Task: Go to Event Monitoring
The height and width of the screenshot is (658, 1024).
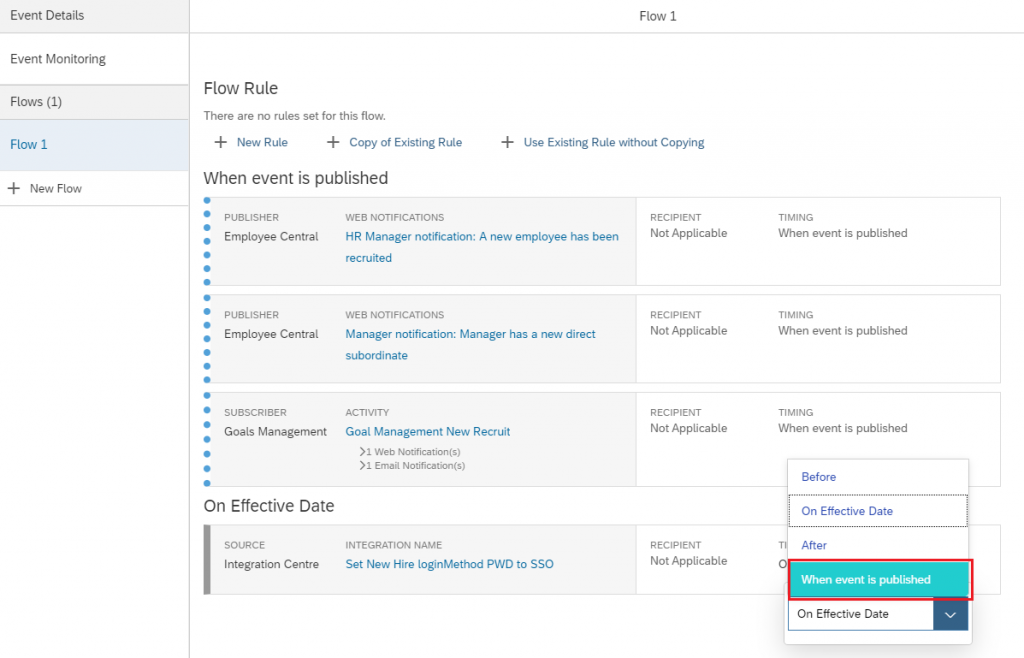Action: [x=95, y=59]
